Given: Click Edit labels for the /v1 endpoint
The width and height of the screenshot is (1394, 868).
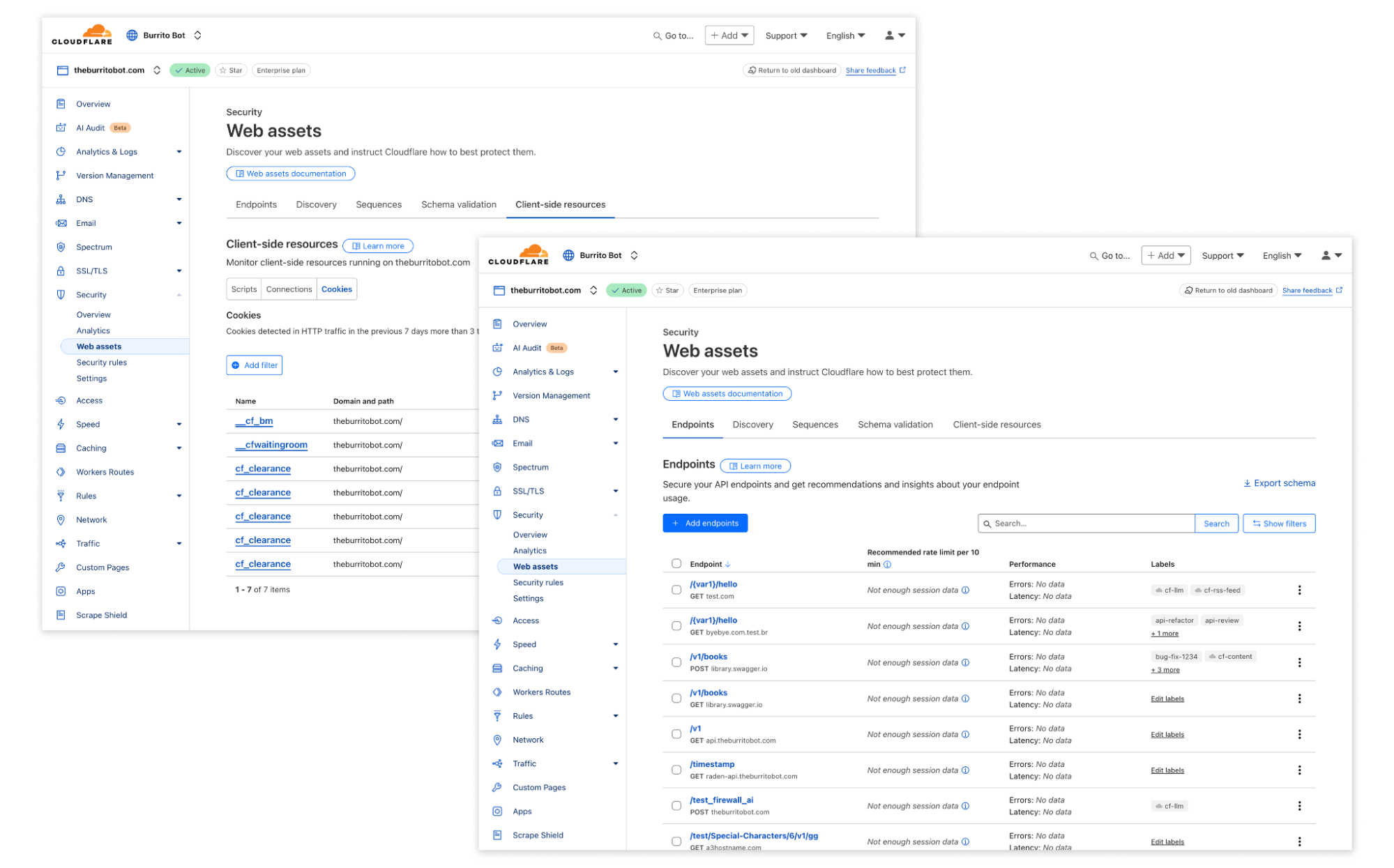Looking at the screenshot, I should point(1167,734).
